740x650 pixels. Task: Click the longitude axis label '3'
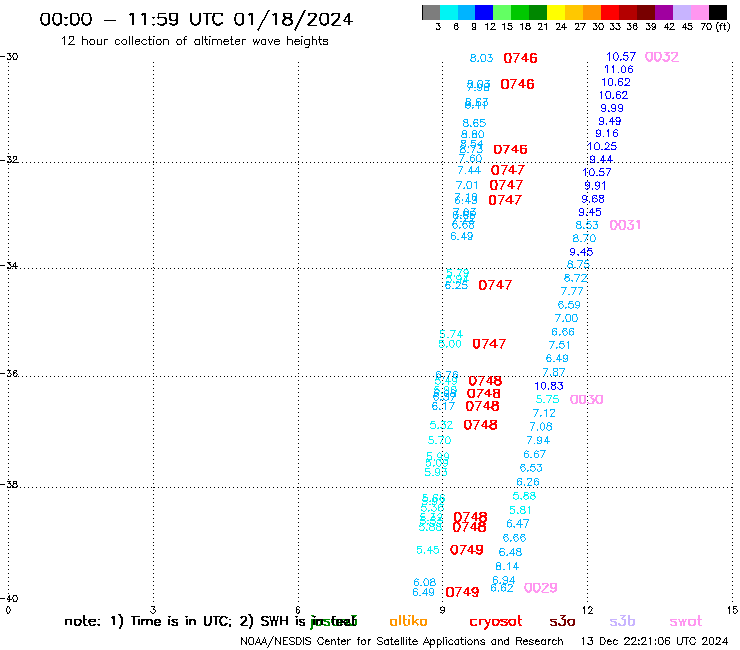click(x=153, y=610)
